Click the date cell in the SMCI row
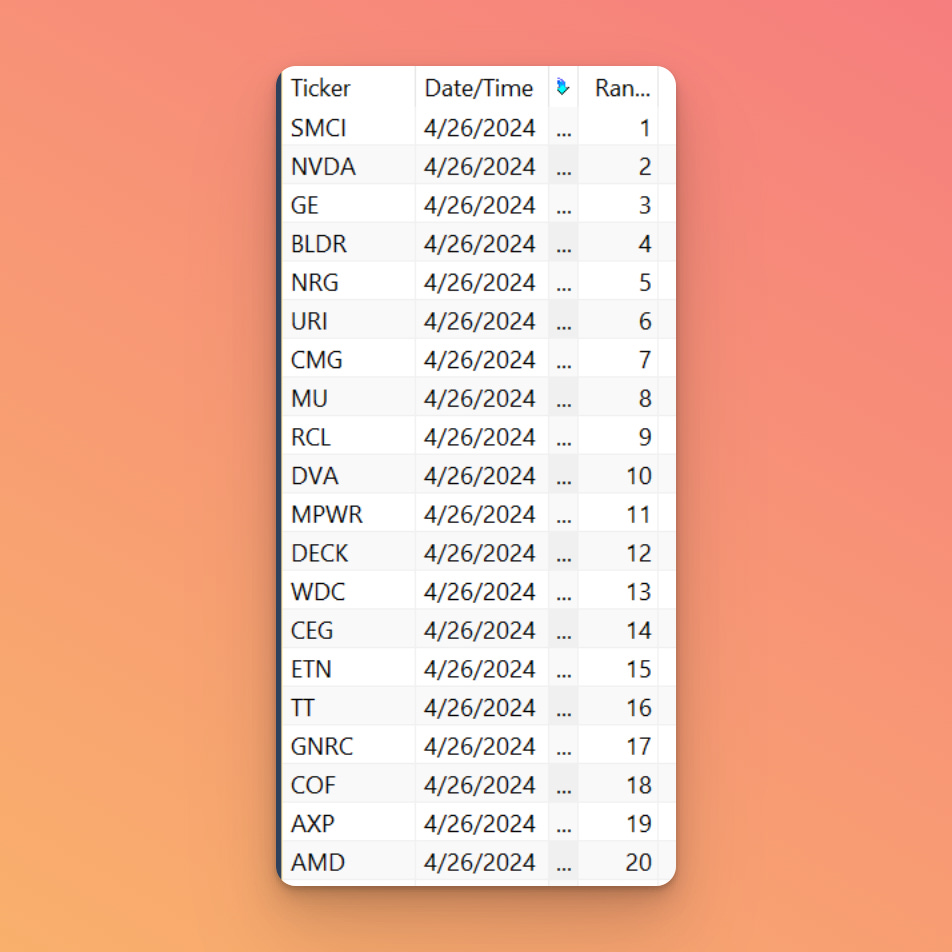The image size is (952, 952). tap(481, 128)
